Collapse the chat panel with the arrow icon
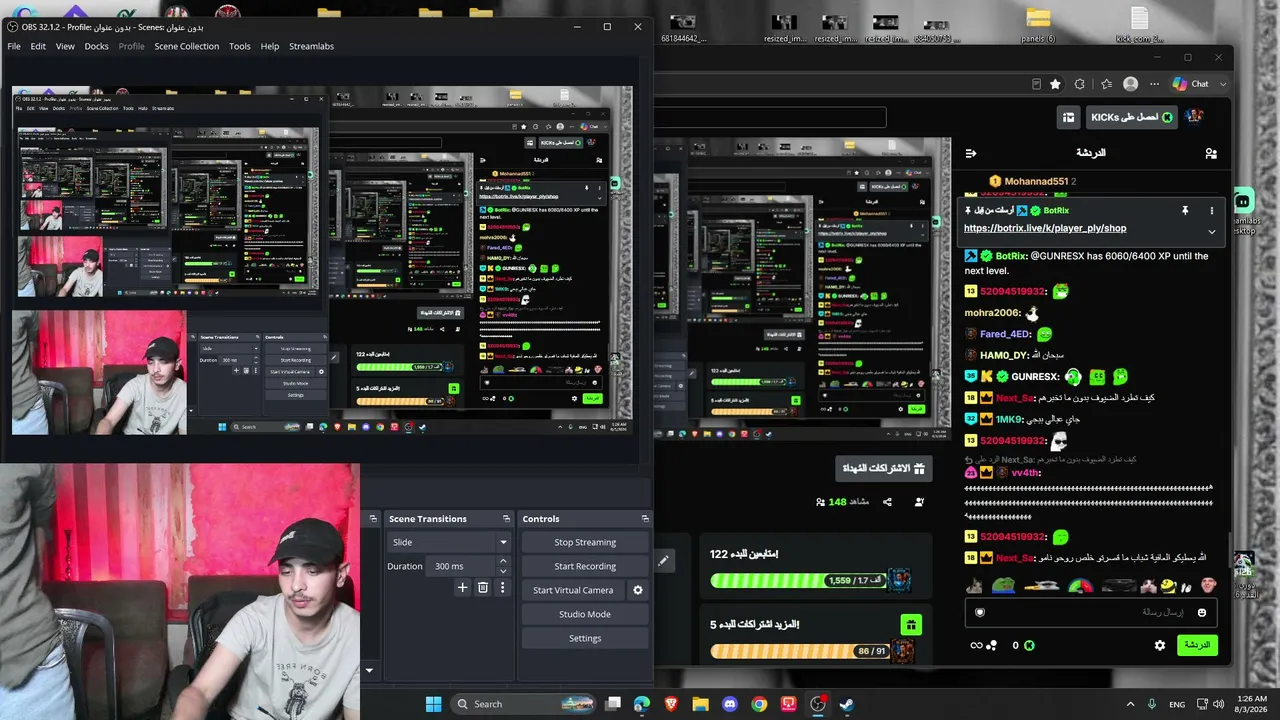The height and width of the screenshot is (720, 1280). (x=970, y=153)
